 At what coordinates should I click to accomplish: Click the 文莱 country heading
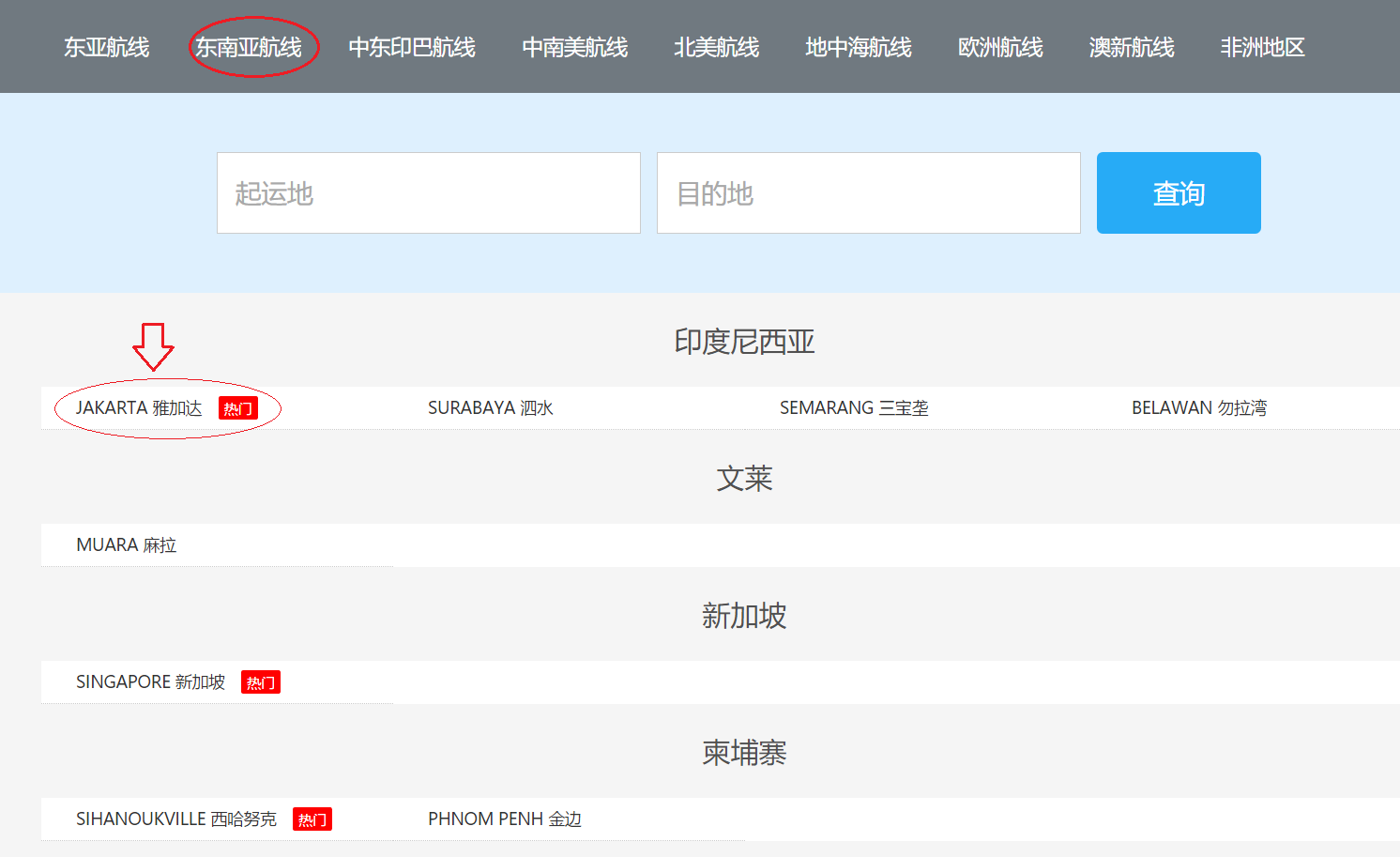[x=744, y=479]
